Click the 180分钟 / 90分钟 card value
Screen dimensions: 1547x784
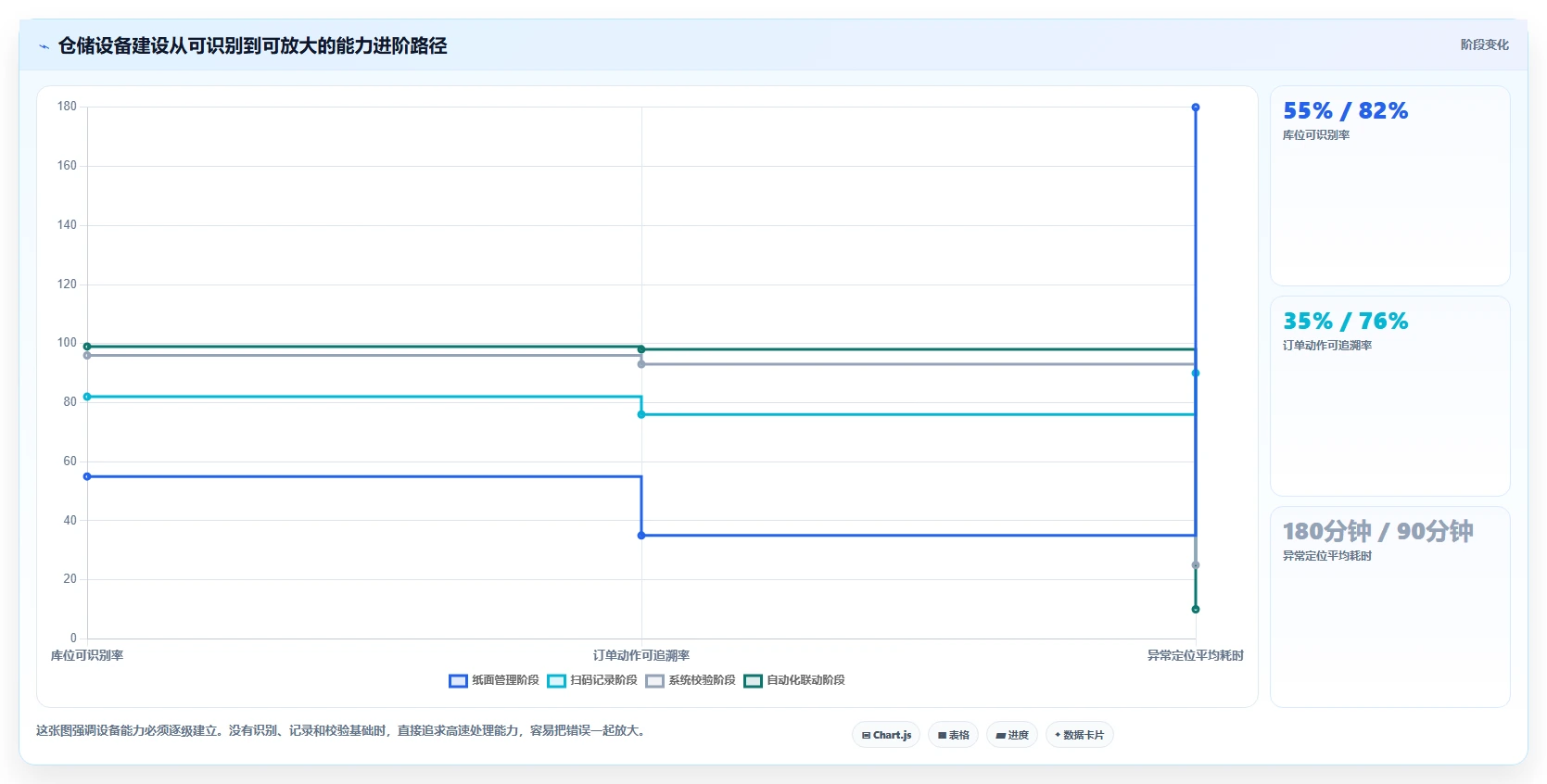coord(1377,532)
